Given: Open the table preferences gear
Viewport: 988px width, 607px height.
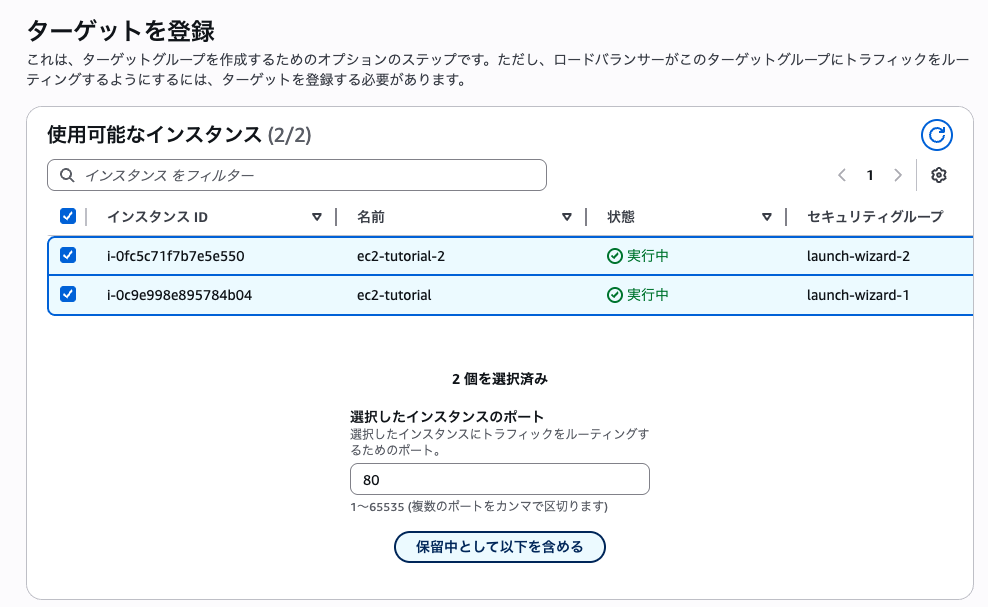Looking at the screenshot, I should (x=937, y=174).
